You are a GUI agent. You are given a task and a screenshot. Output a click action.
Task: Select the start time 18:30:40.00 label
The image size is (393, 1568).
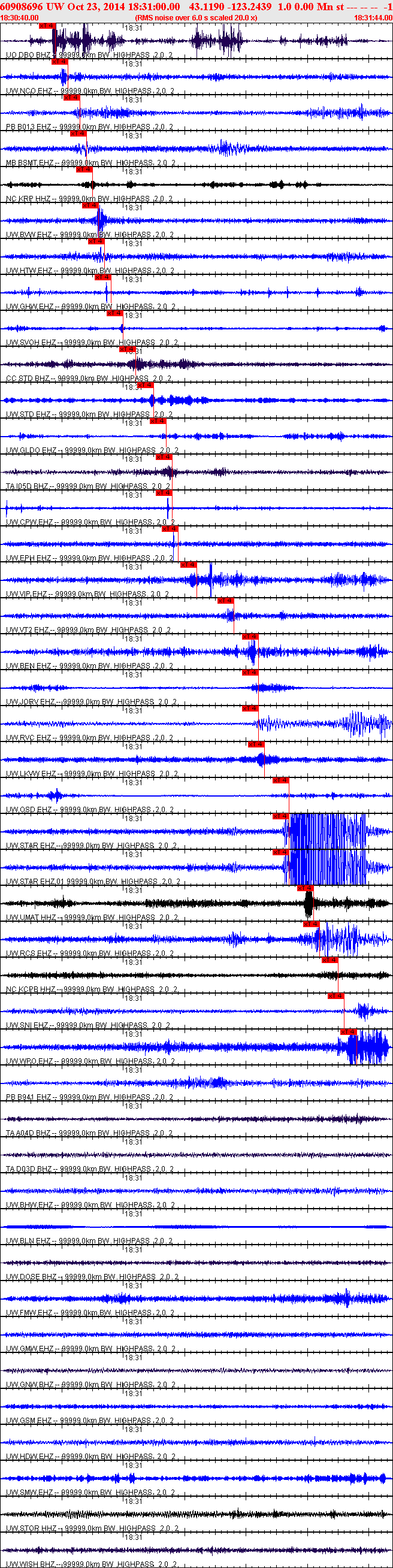coord(20,17)
